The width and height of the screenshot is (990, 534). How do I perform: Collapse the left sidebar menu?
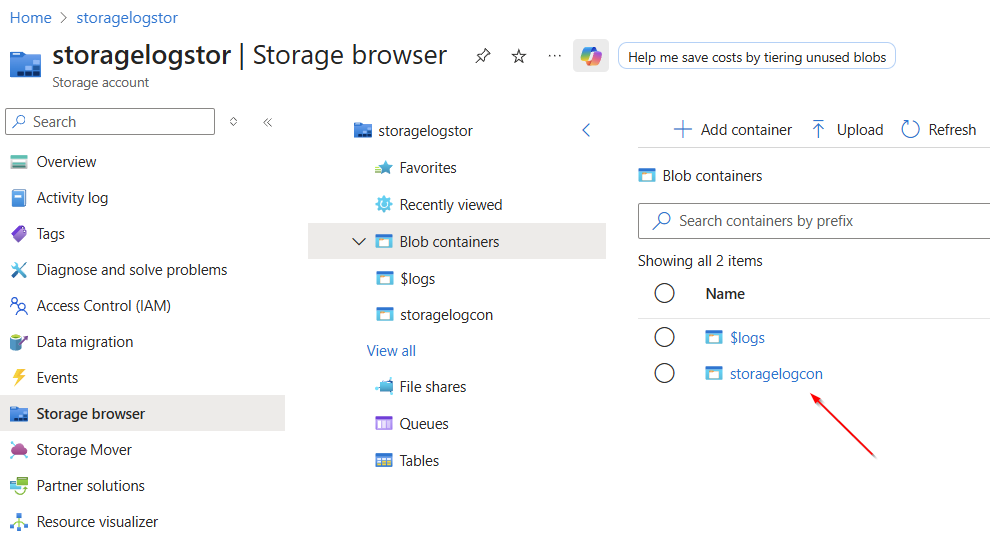267,122
